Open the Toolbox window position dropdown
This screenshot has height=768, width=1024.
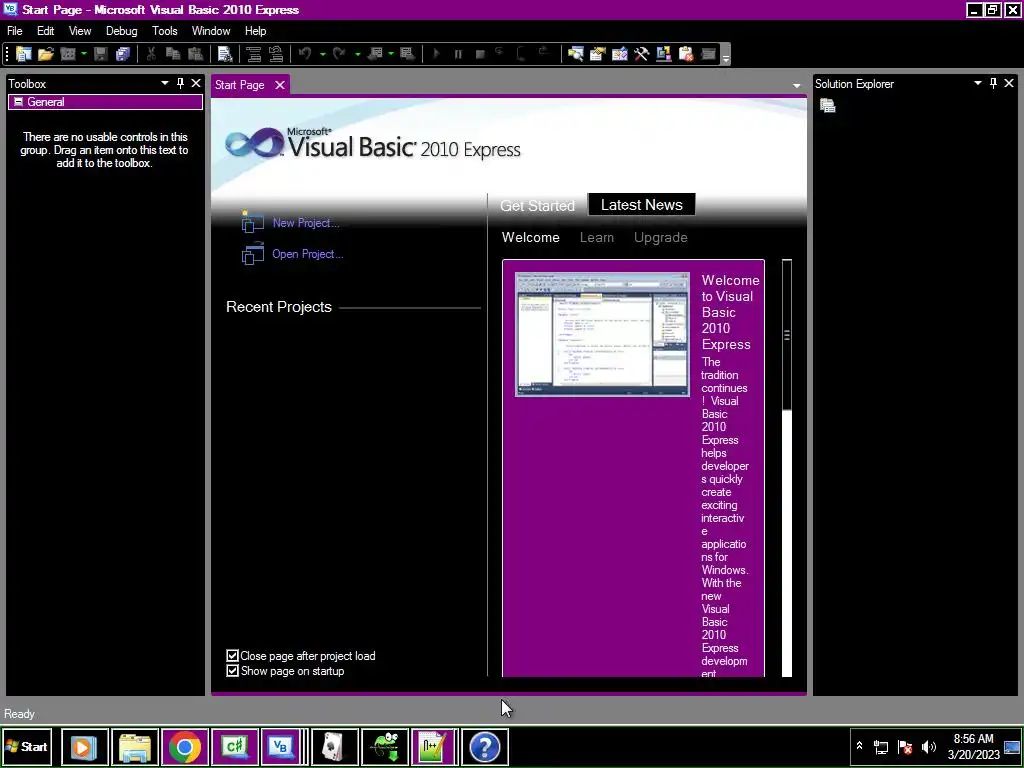165,83
